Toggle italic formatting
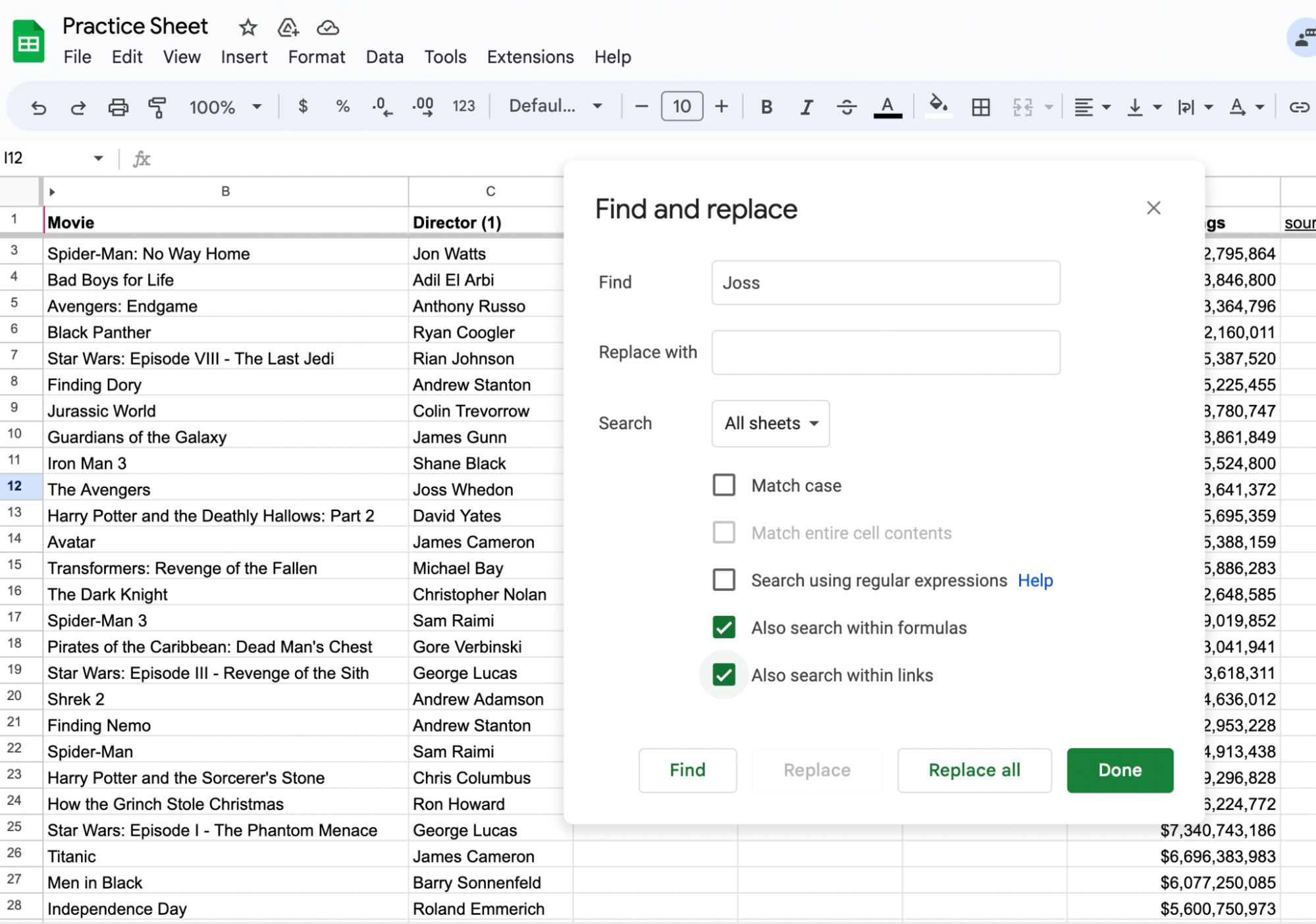 pyautogui.click(x=806, y=107)
